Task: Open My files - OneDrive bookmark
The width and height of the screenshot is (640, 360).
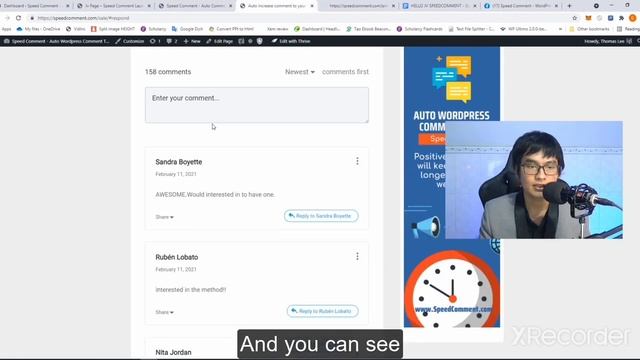Action: (38, 29)
